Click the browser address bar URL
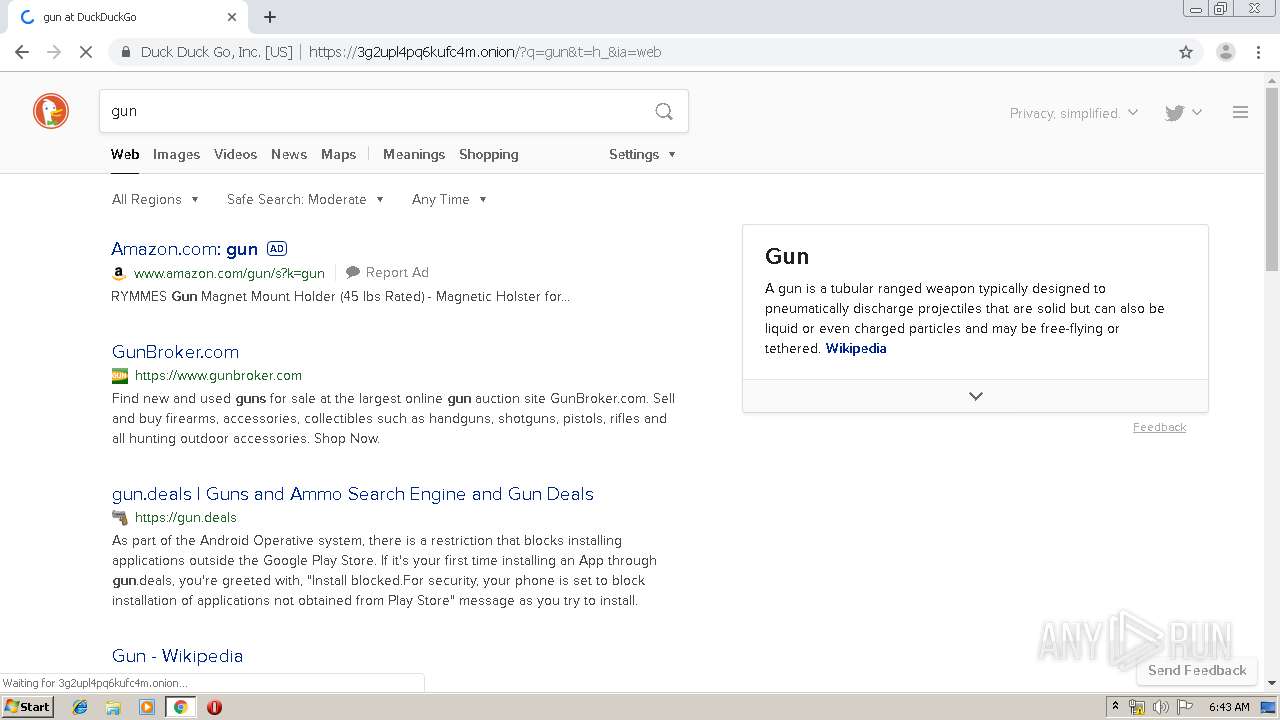Viewport: 1280px width, 720px height. pos(485,52)
